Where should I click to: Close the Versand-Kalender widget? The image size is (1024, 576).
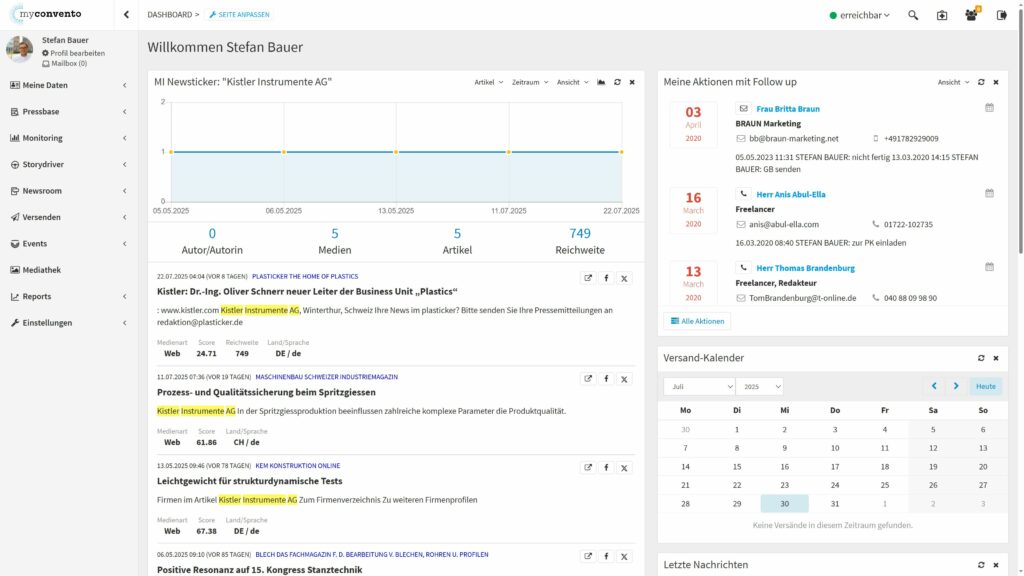[x=996, y=358]
